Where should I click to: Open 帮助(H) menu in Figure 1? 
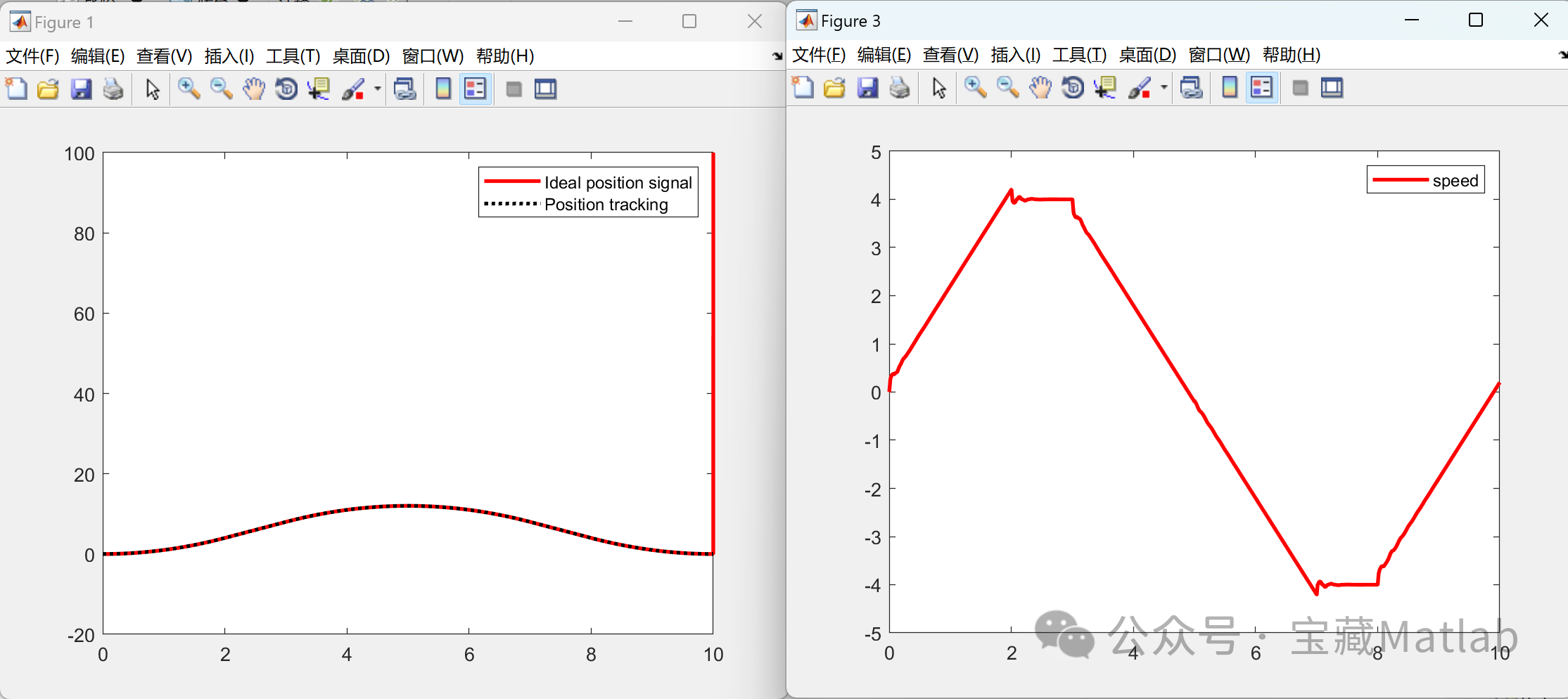pos(505,56)
